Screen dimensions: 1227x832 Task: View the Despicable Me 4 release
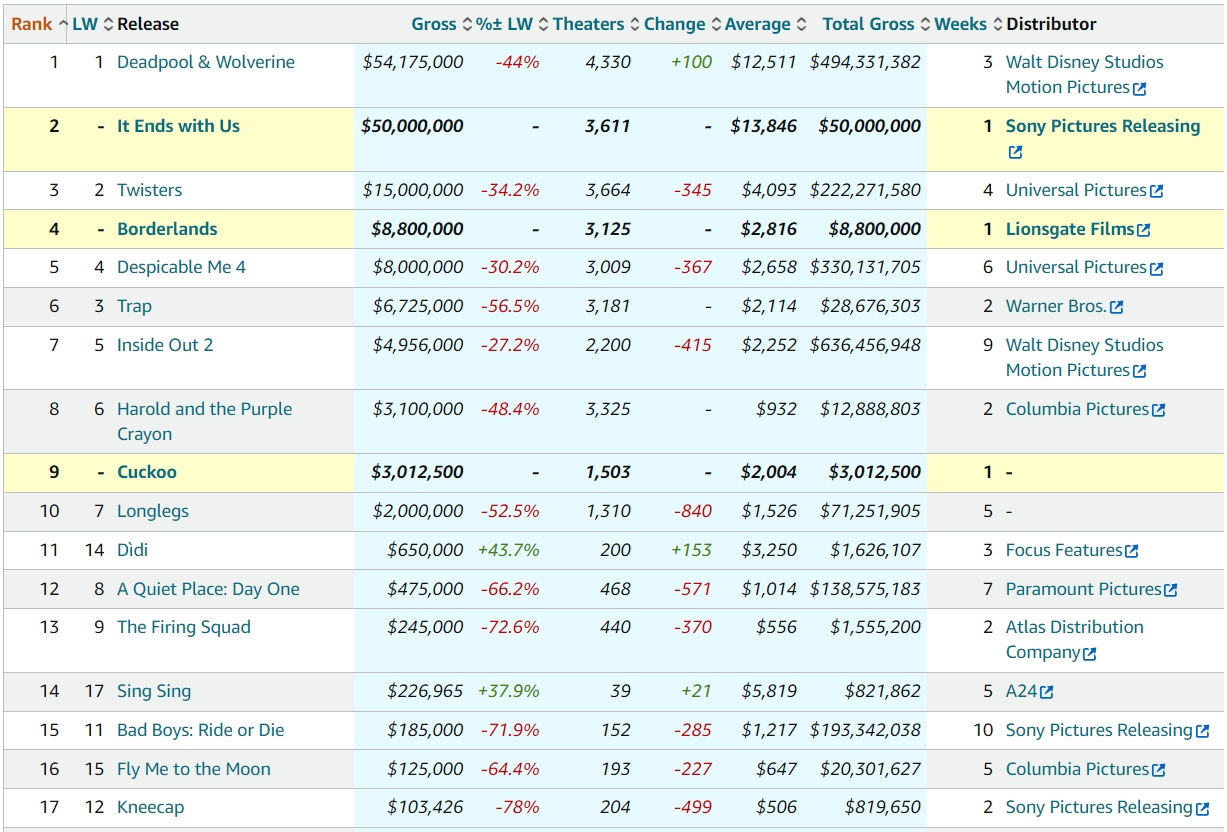pyautogui.click(x=181, y=267)
